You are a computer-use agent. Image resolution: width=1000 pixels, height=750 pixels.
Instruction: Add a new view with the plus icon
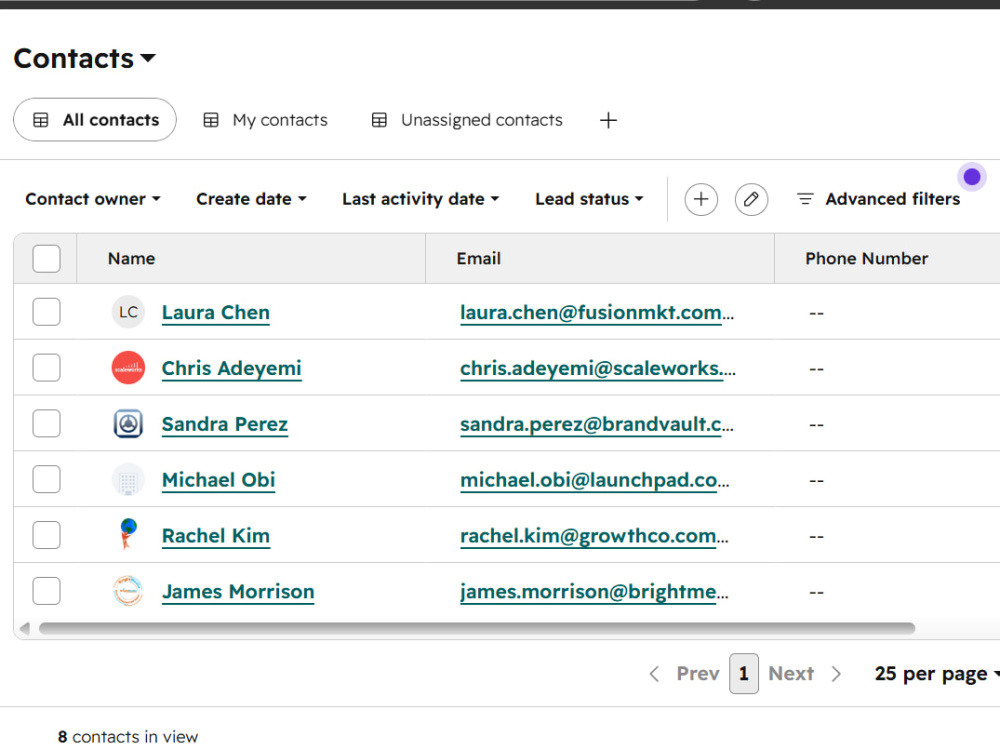tap(608, 120)
